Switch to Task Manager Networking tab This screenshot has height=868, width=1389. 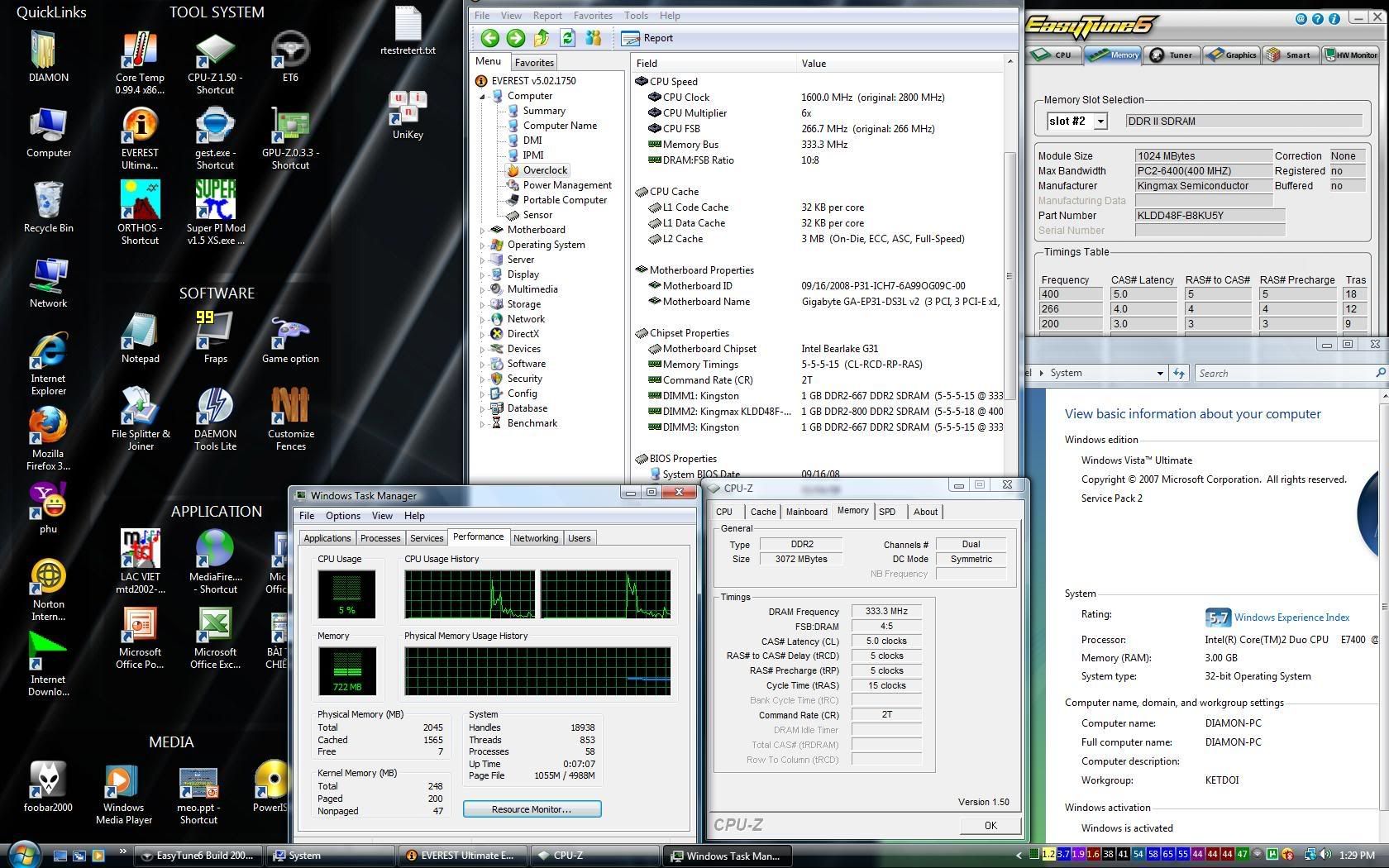[x=536, y=538]
